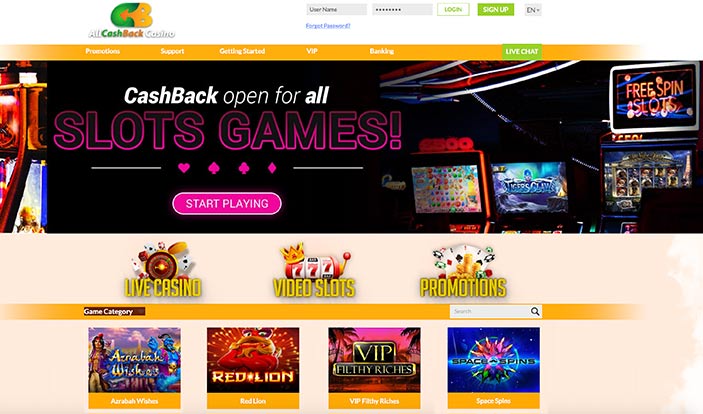Click the AllCashBack Casino logo
Image resolution: width=703 pixels, height=414 pixels.
pyautogui.click(x=132, y=21)
